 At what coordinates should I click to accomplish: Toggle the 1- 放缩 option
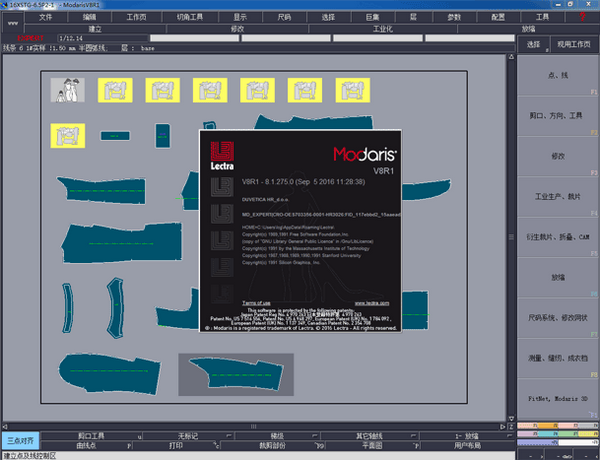(466, 436)
